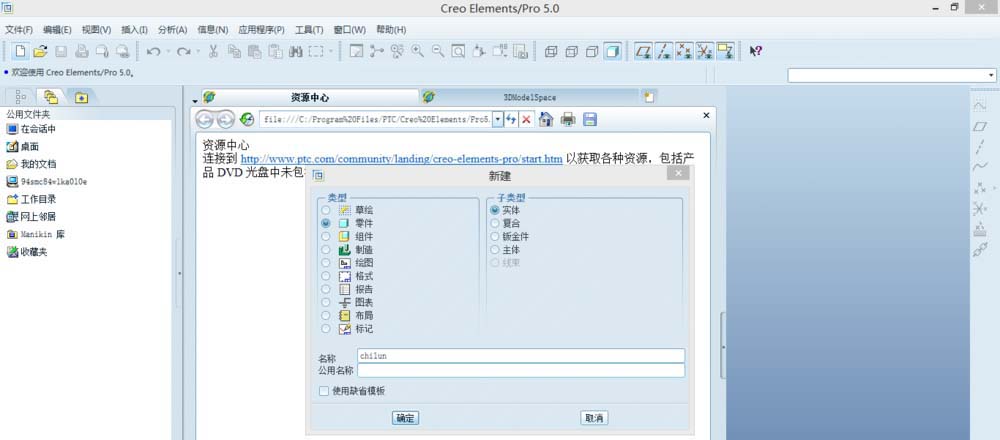The height and width of the screenshot is (440, 1000).
Task: Click the New file toolbar icon
Action: [20, 52]
